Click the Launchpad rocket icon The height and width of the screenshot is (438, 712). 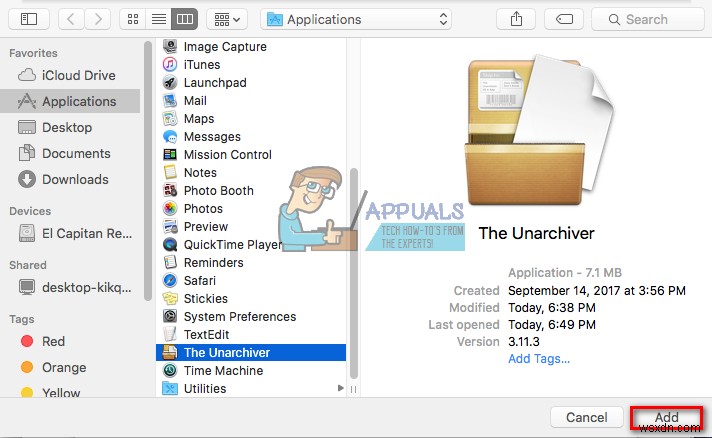[x=170, y=83]
